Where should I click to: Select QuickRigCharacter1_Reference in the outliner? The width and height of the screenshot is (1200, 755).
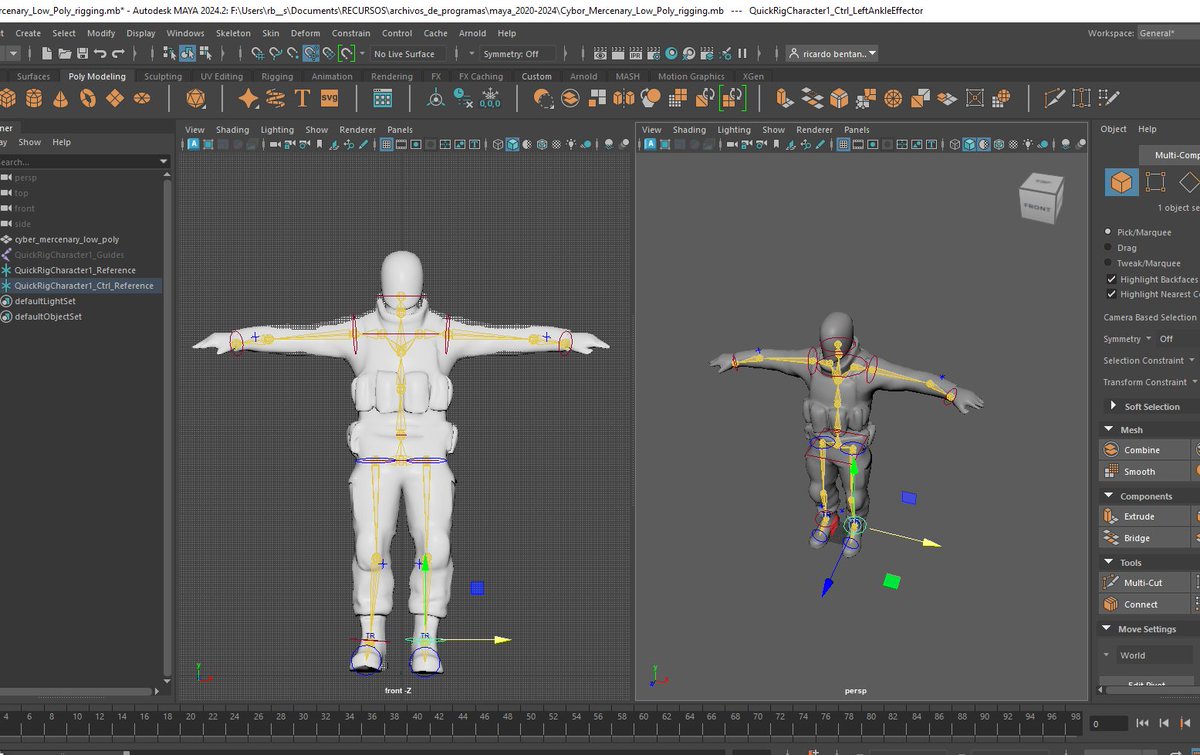coord(75,270)
